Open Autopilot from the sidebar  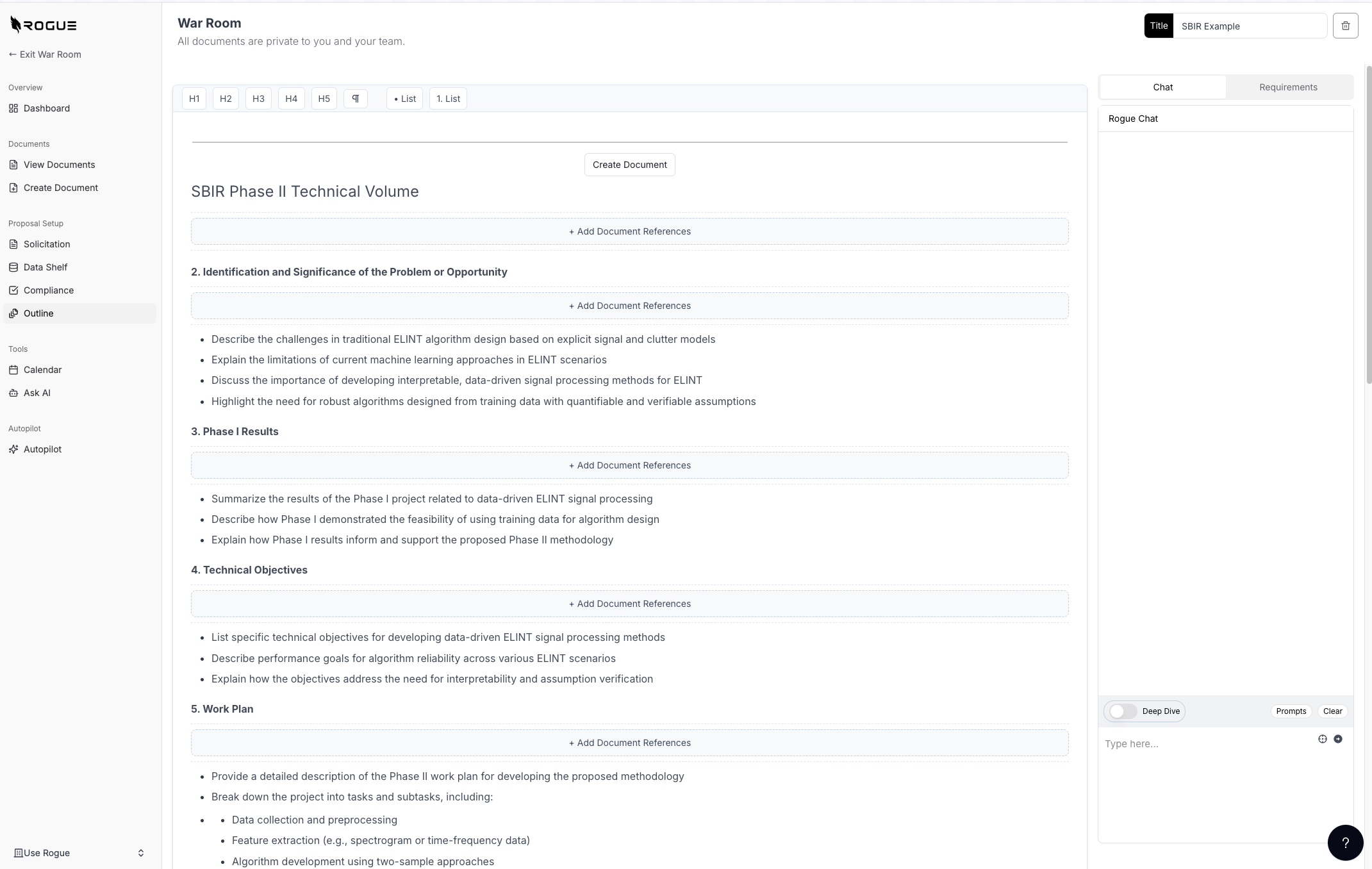[x=42, y=449]
